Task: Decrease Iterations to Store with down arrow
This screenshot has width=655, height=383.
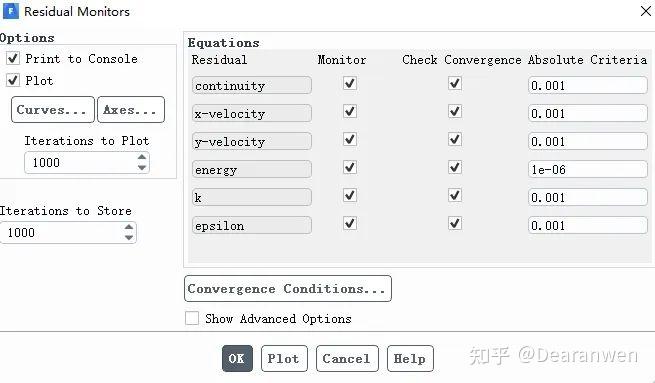Action: pyautogui.click(x=129, y=238)
